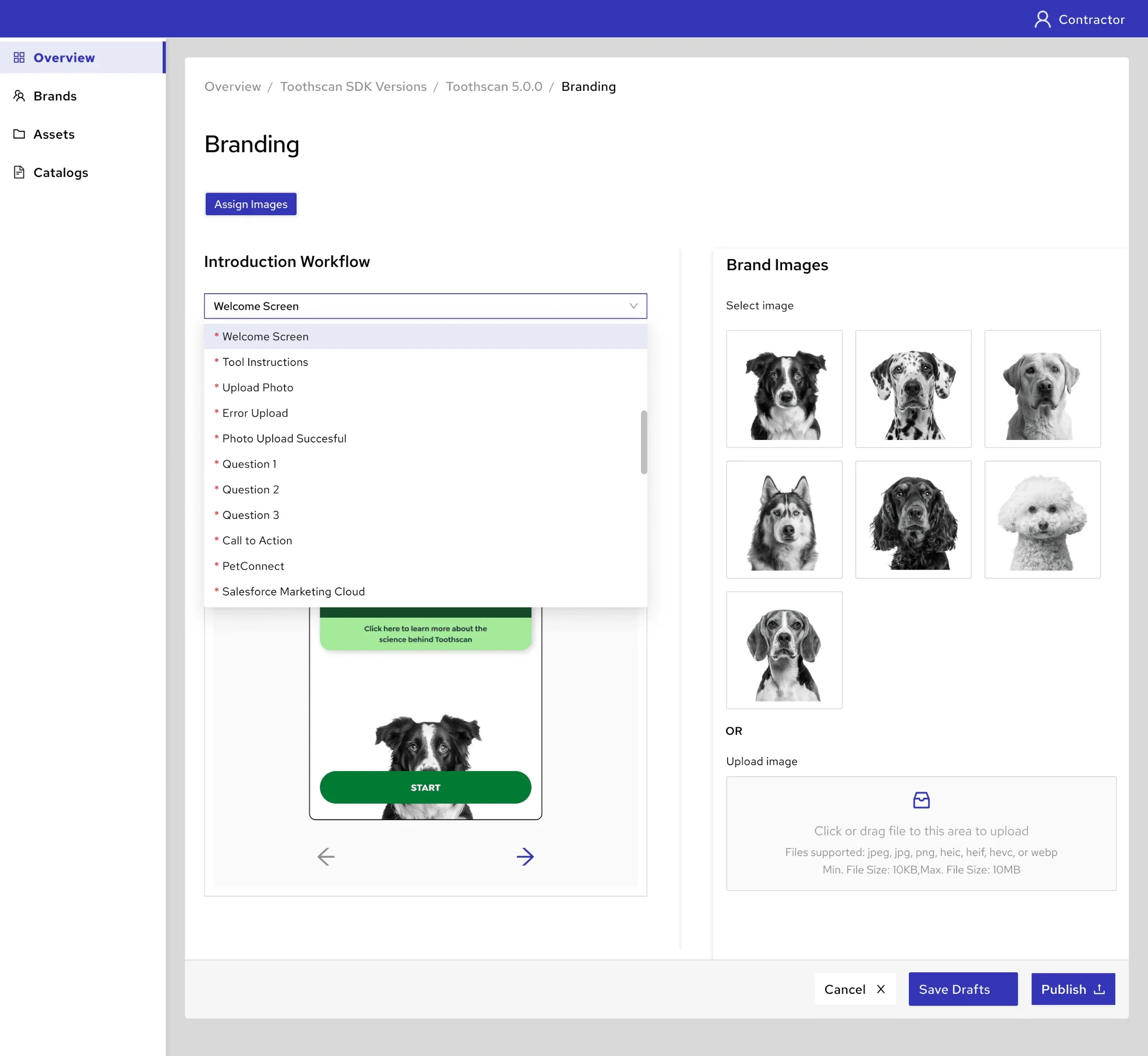Screen dimensions: 1148x1056
Task: Open Catalogs in the sidebar
Action: pos(83,173)
